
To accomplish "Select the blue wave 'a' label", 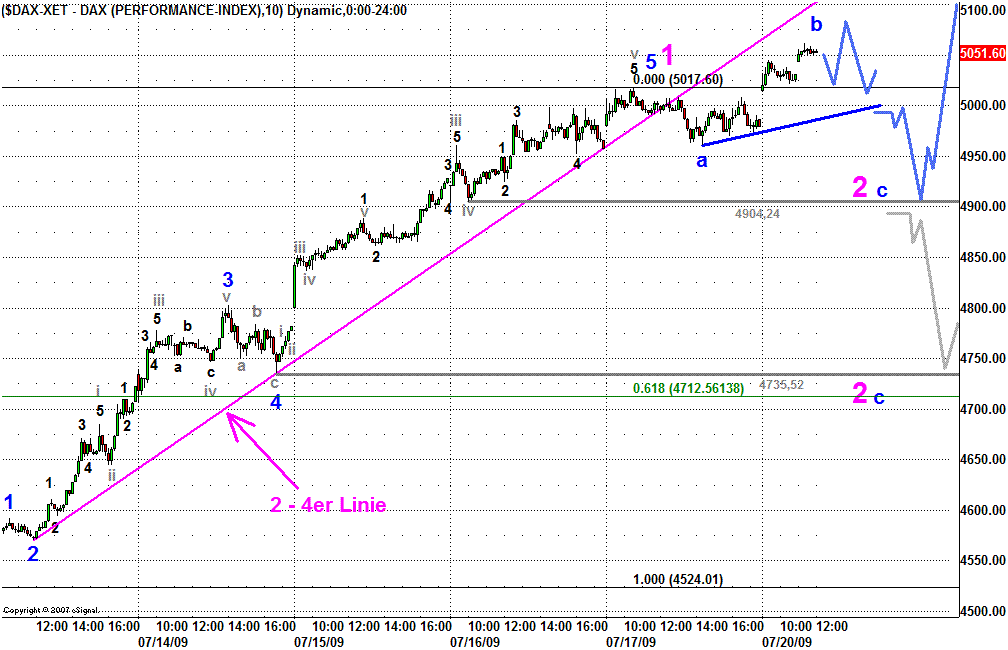I will [x=703, y=160].
